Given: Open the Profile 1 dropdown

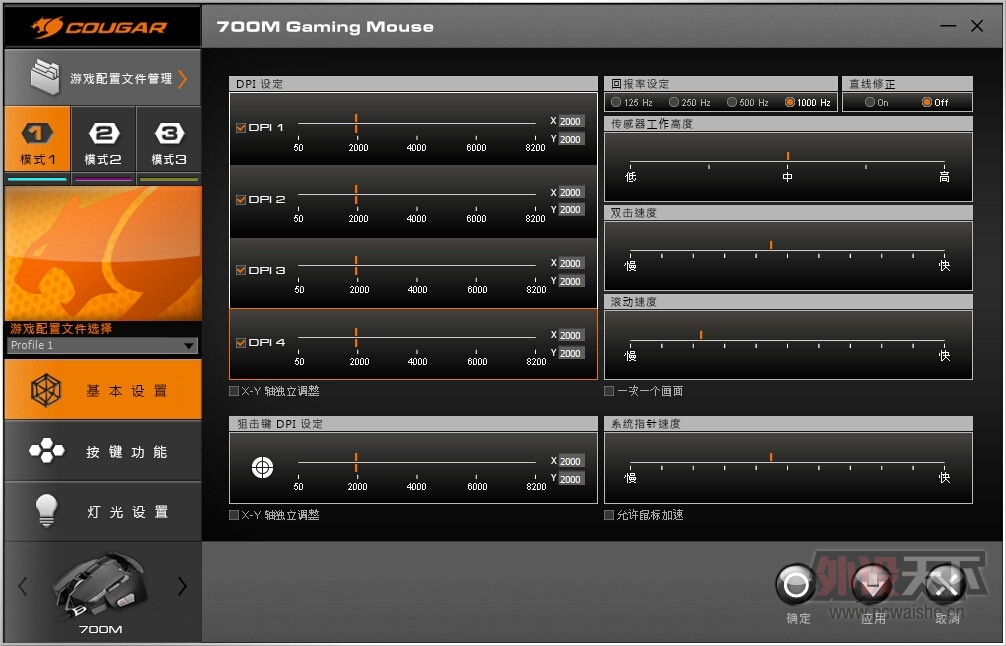Looking at the screenshot, I should (x=103, y=345).
